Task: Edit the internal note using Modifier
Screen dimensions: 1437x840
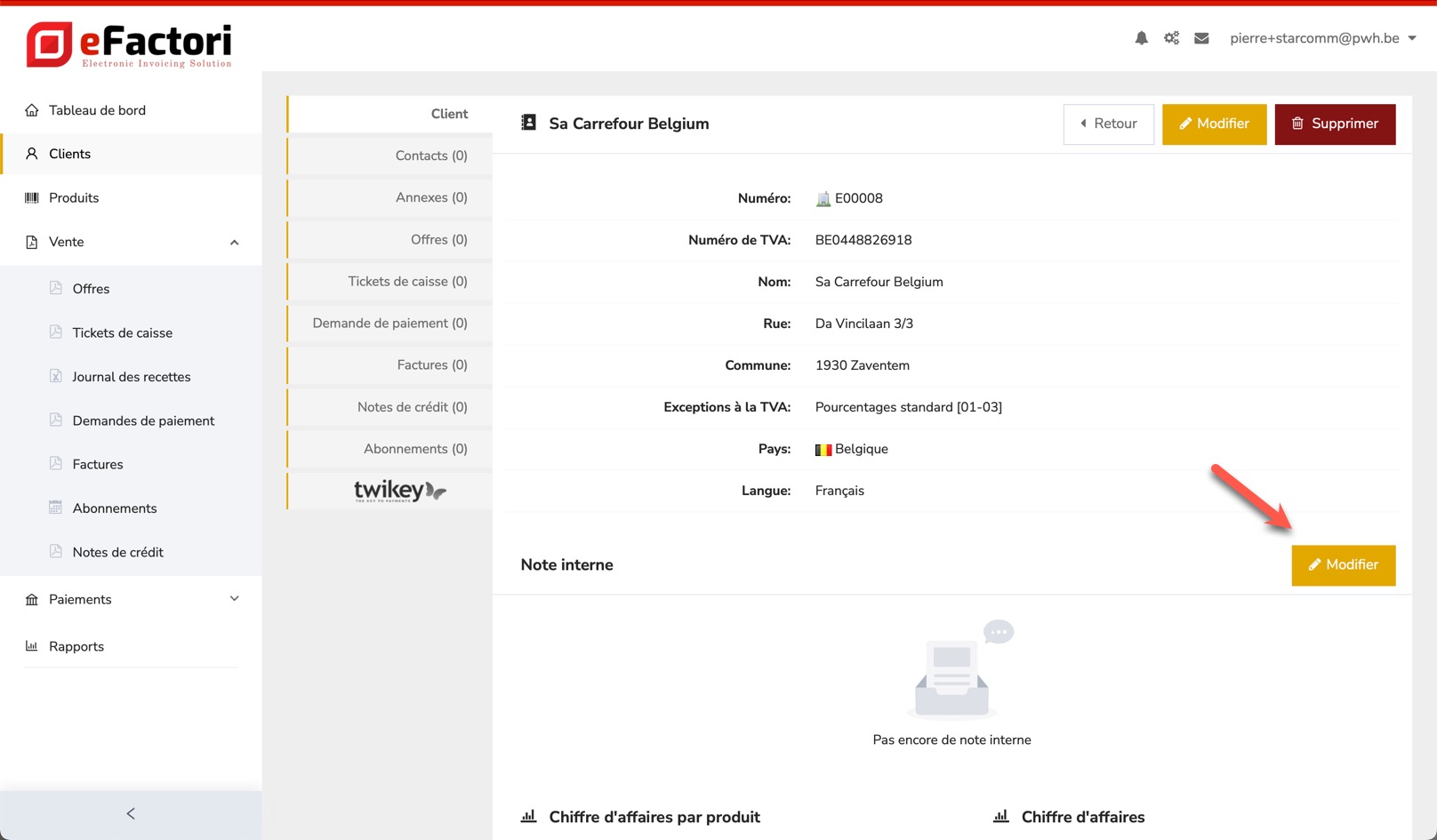Action: click(x=1343, y=565)
